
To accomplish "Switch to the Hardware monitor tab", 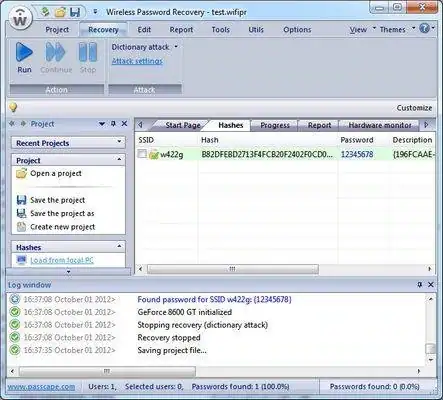I will pos(379,125).
